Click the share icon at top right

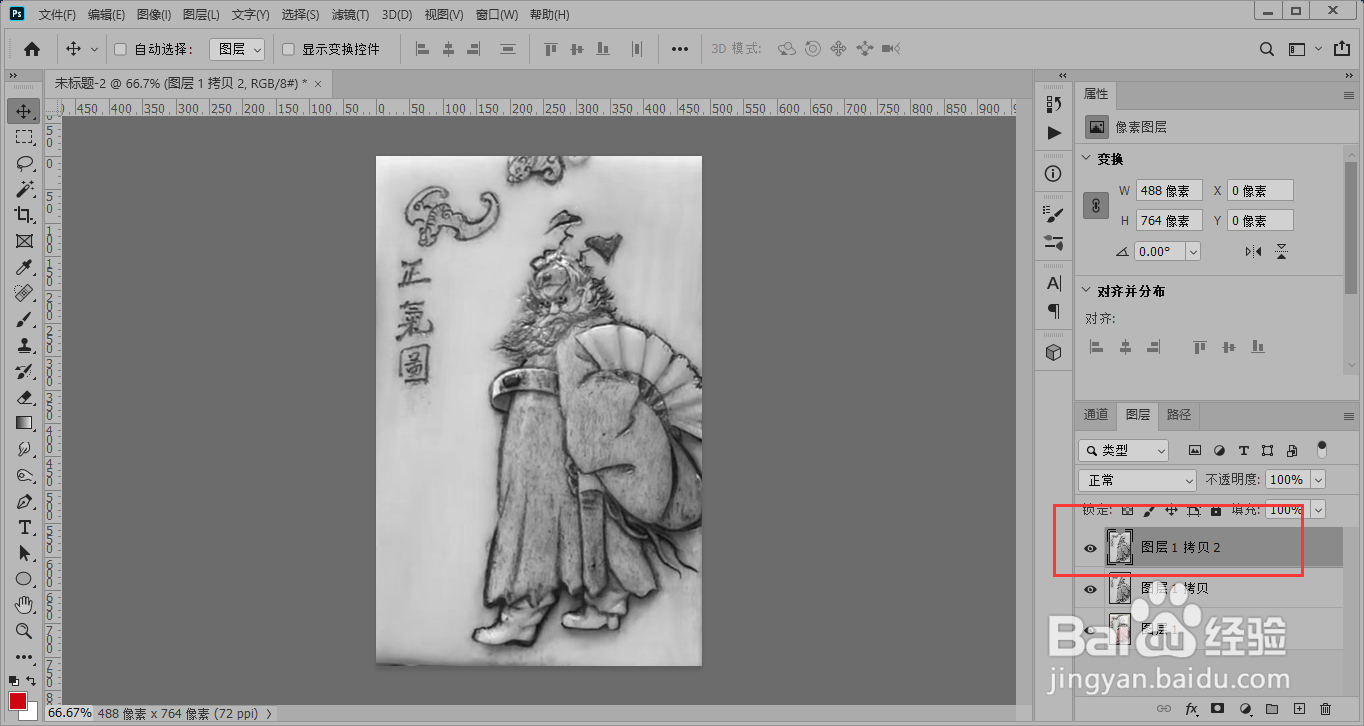[1342, 49]
